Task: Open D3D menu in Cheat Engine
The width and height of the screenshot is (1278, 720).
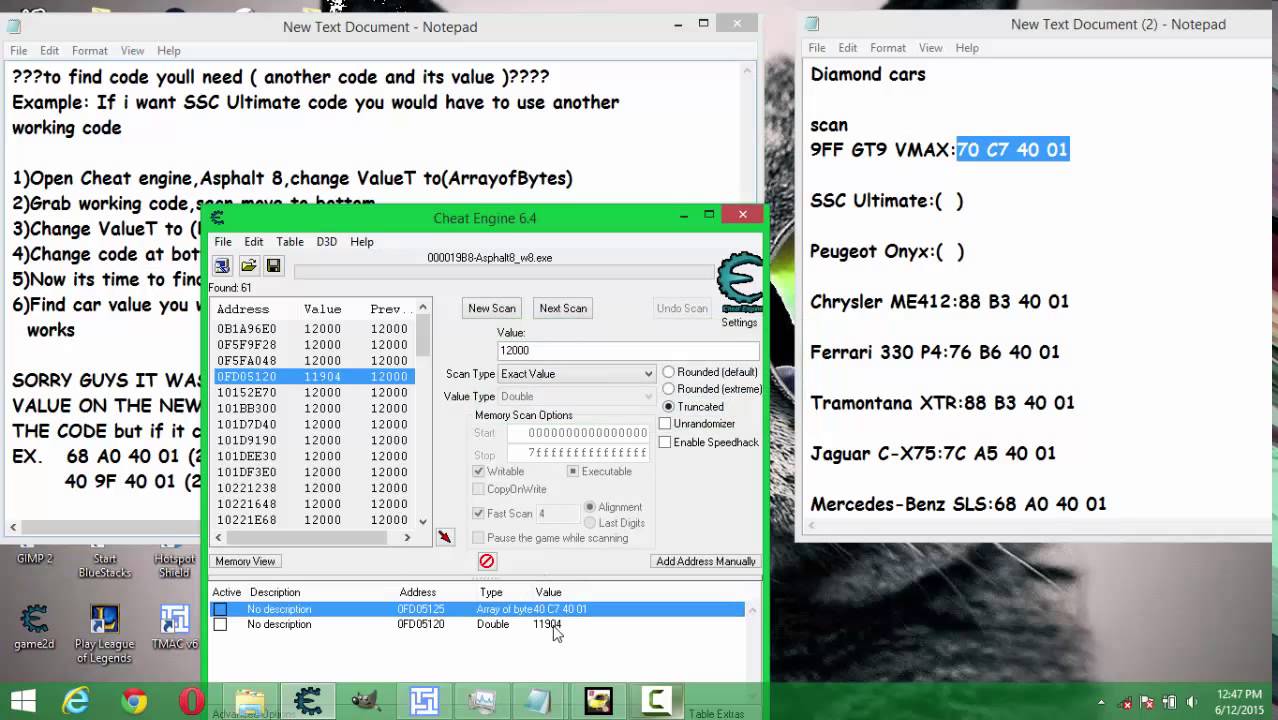Action: coord(327,241)
